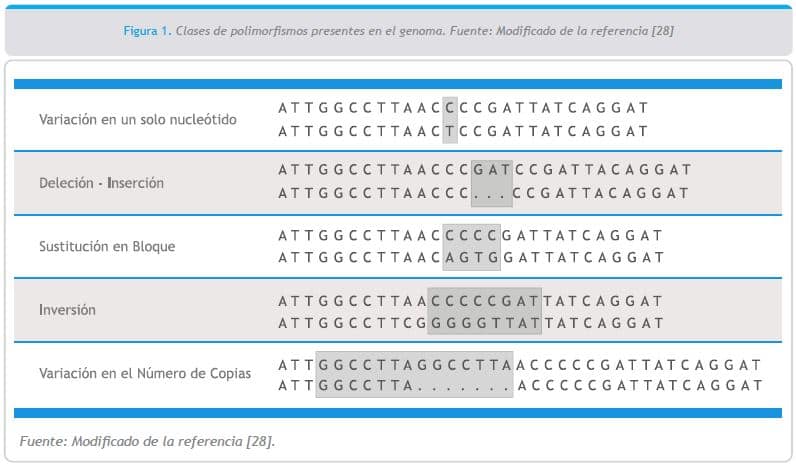796x466 pixels.
Task: Select the "Variación en un solo nucleótido" row label
Action: [x=138, y=119]
